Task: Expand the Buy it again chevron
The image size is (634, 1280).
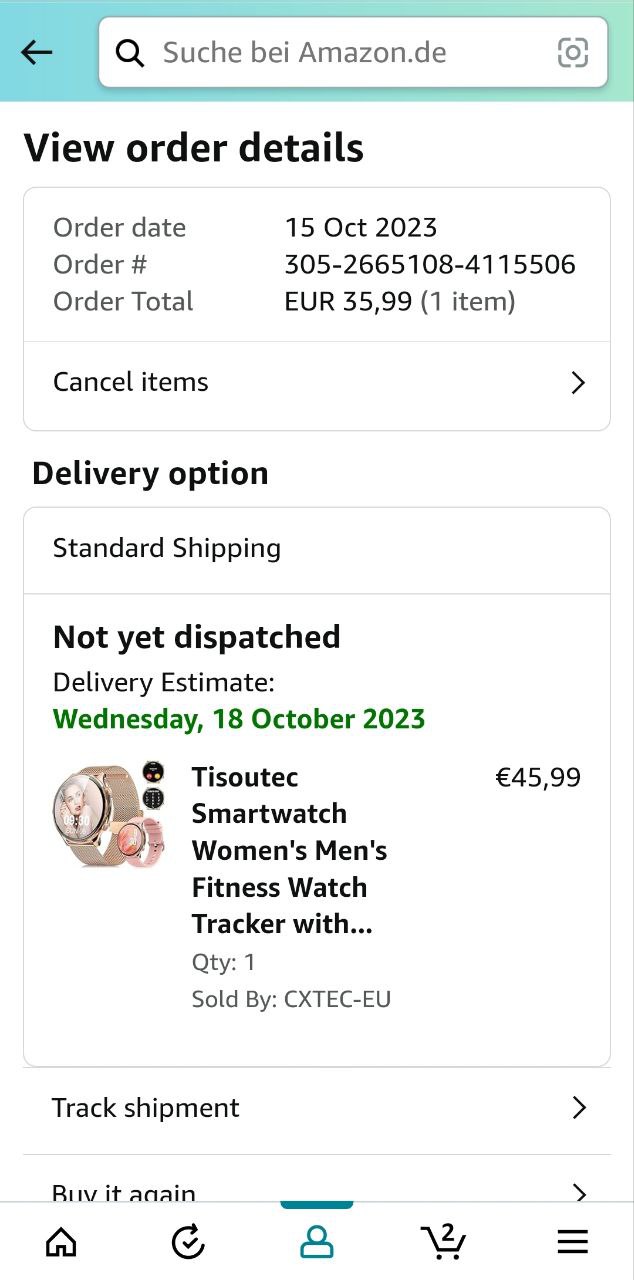Action: click(x=578, y=1191)
